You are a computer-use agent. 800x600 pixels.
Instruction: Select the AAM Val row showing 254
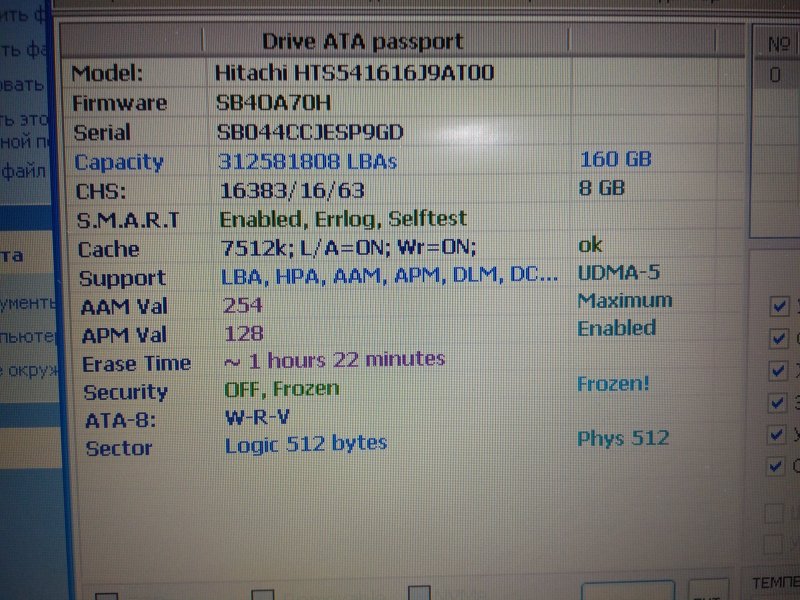pos(243,305)
